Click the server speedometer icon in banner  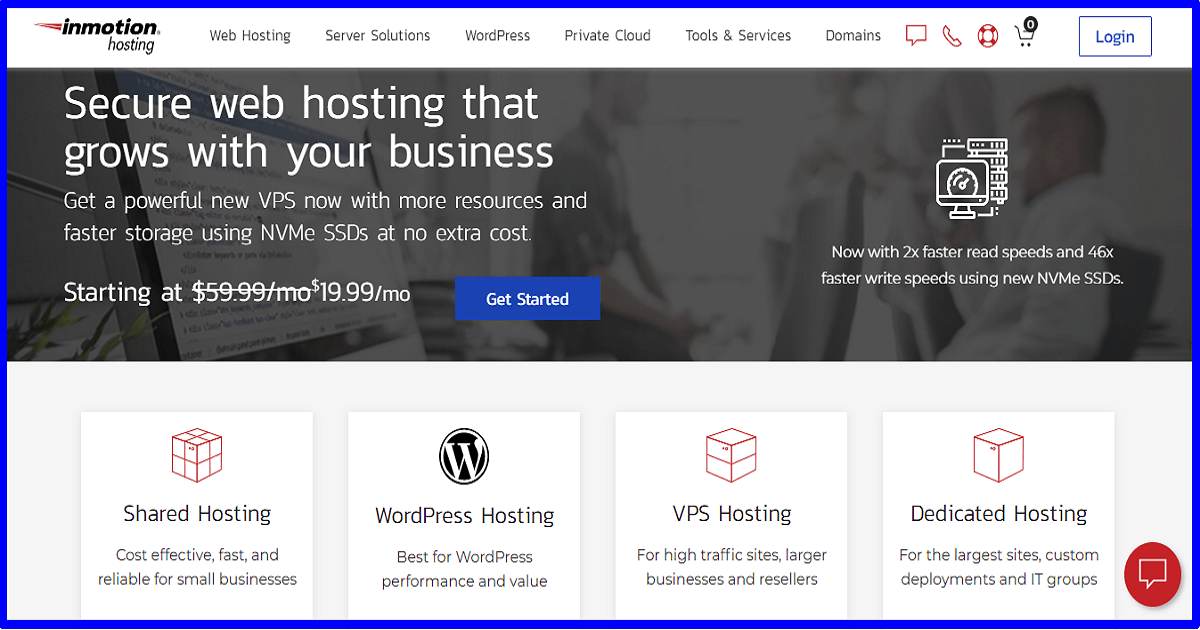[972, 180]
